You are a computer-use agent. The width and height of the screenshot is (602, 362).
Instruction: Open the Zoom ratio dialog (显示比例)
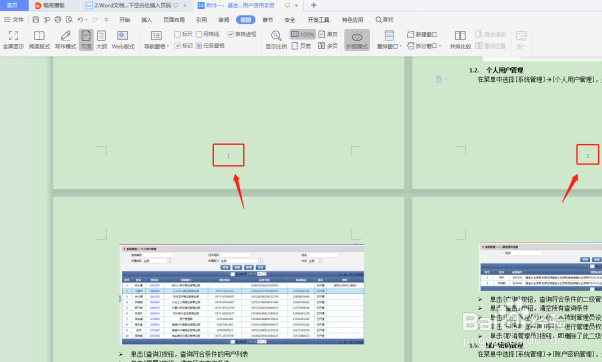point(276,40)
